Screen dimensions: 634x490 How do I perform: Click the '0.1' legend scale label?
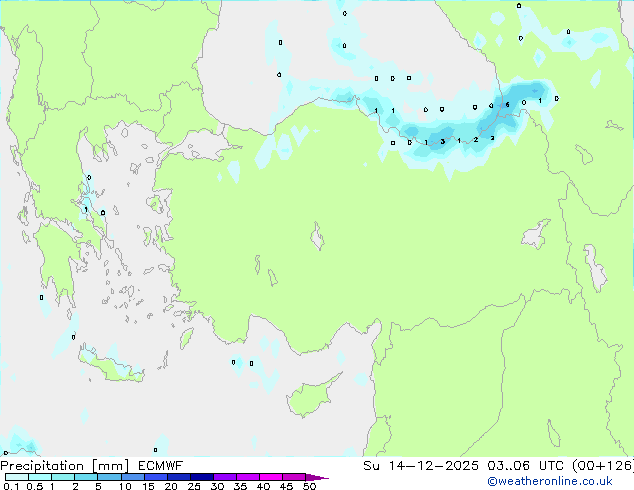[x=11, y=486]
